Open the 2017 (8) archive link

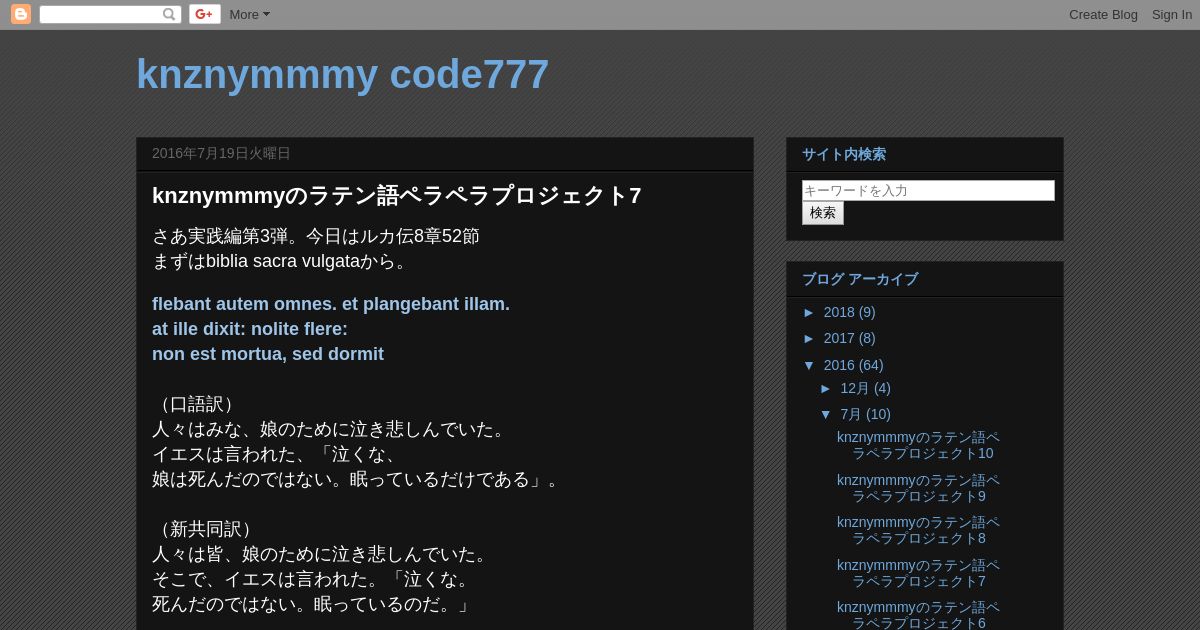[x=849, y=338]
